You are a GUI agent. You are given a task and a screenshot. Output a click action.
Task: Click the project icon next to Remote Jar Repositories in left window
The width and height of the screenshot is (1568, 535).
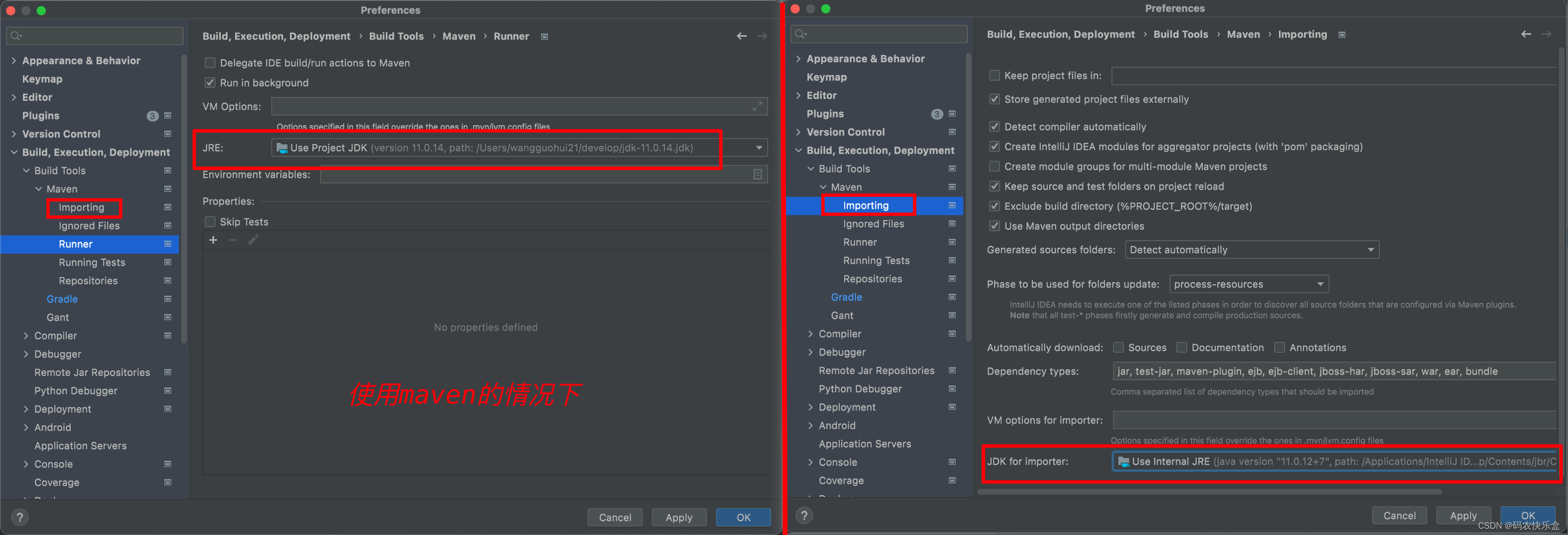168,373
